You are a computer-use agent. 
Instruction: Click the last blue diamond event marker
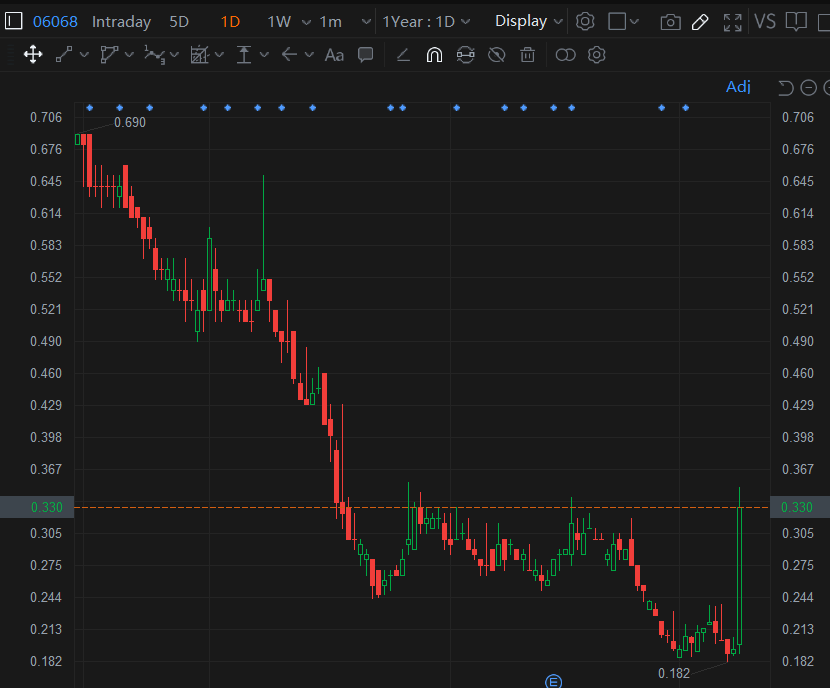685,108
